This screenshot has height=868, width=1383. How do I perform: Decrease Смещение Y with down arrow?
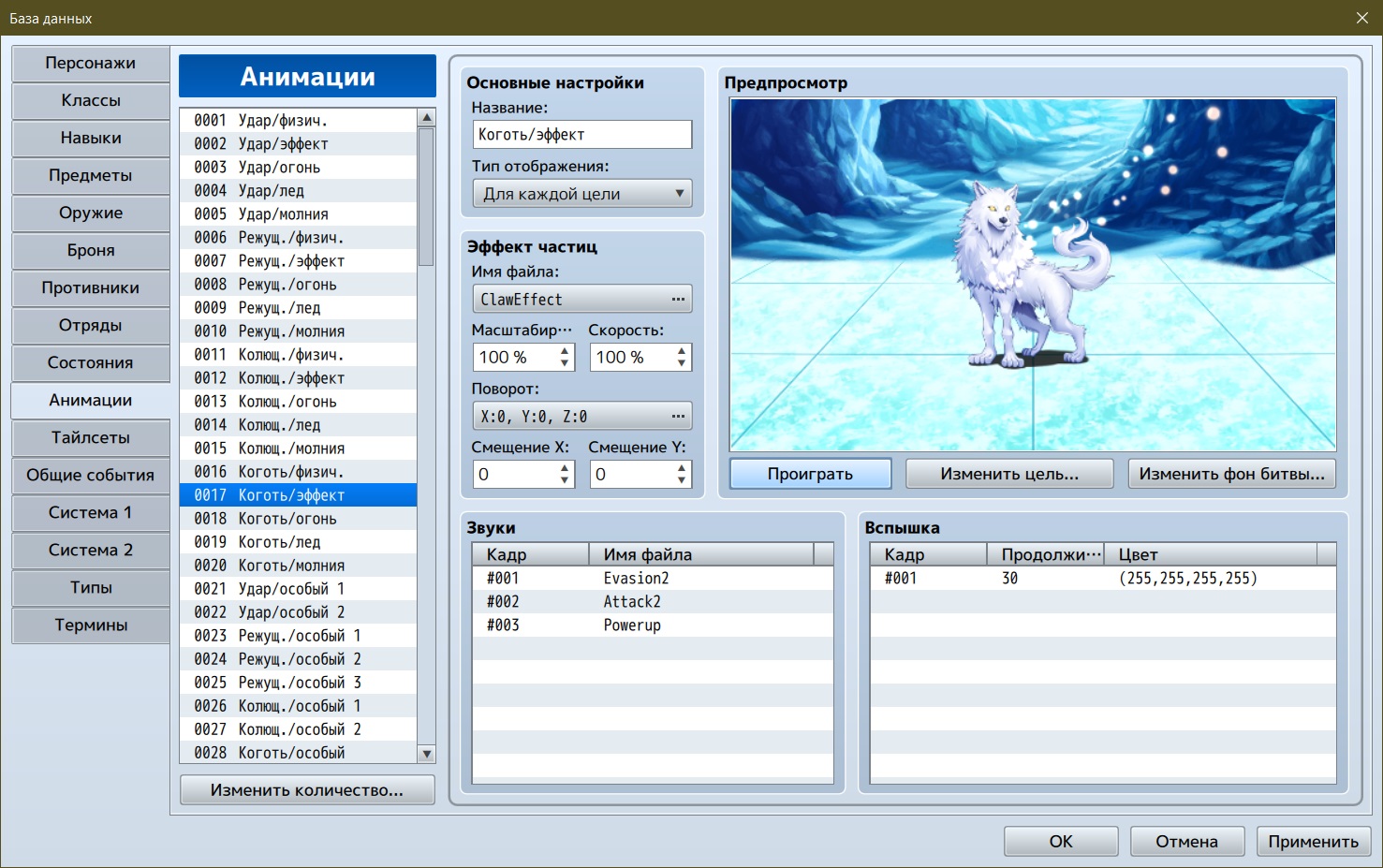[x=682, y=480]
